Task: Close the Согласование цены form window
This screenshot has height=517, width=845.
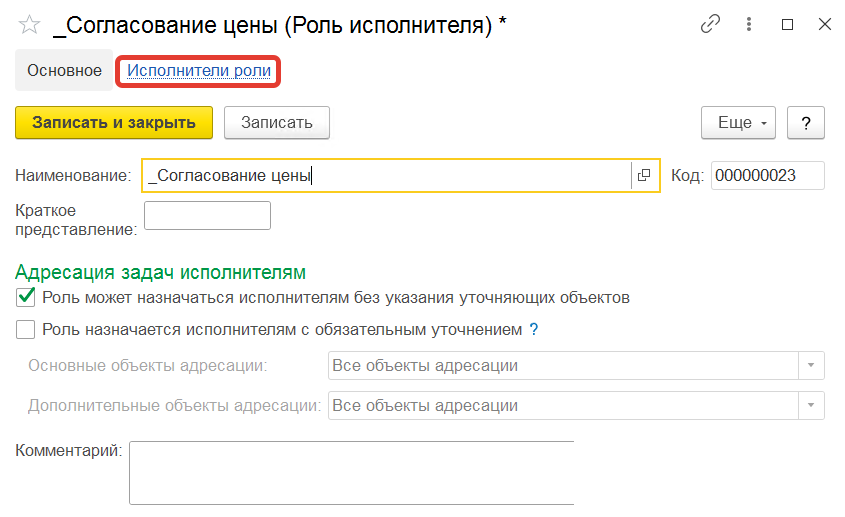Action: click(825, 24)
